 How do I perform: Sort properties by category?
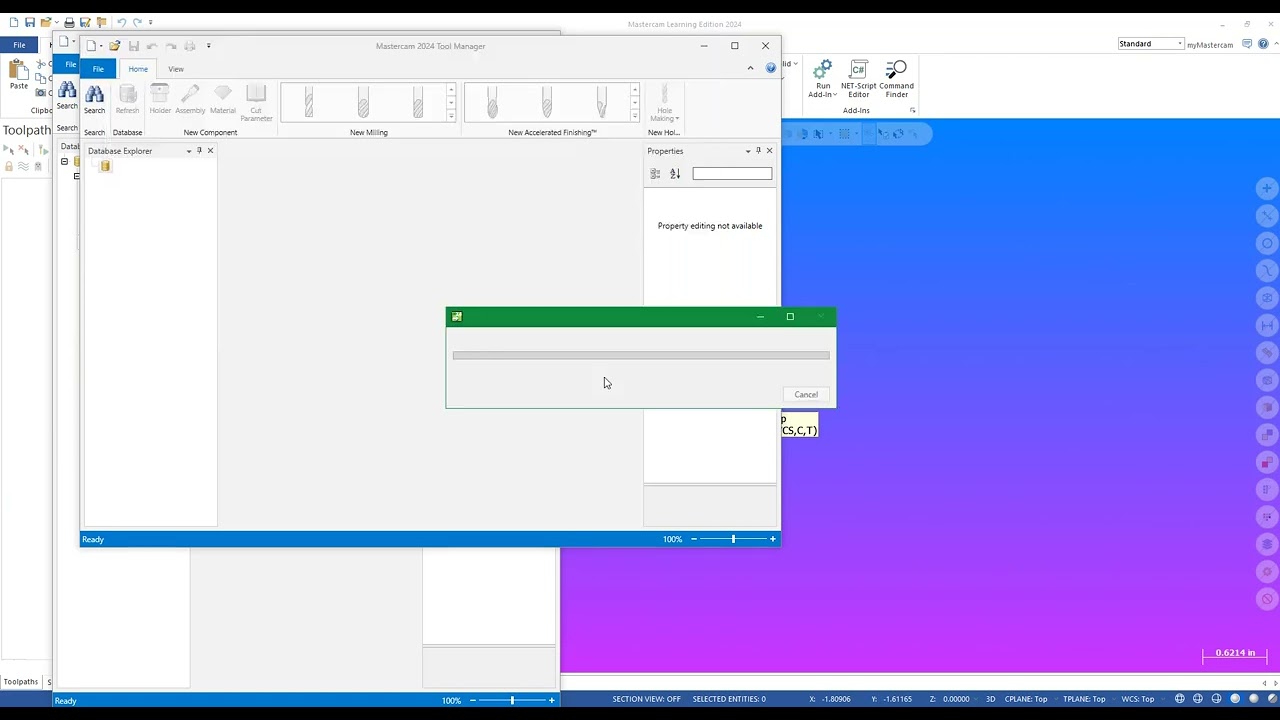click(x=655, y=174)
